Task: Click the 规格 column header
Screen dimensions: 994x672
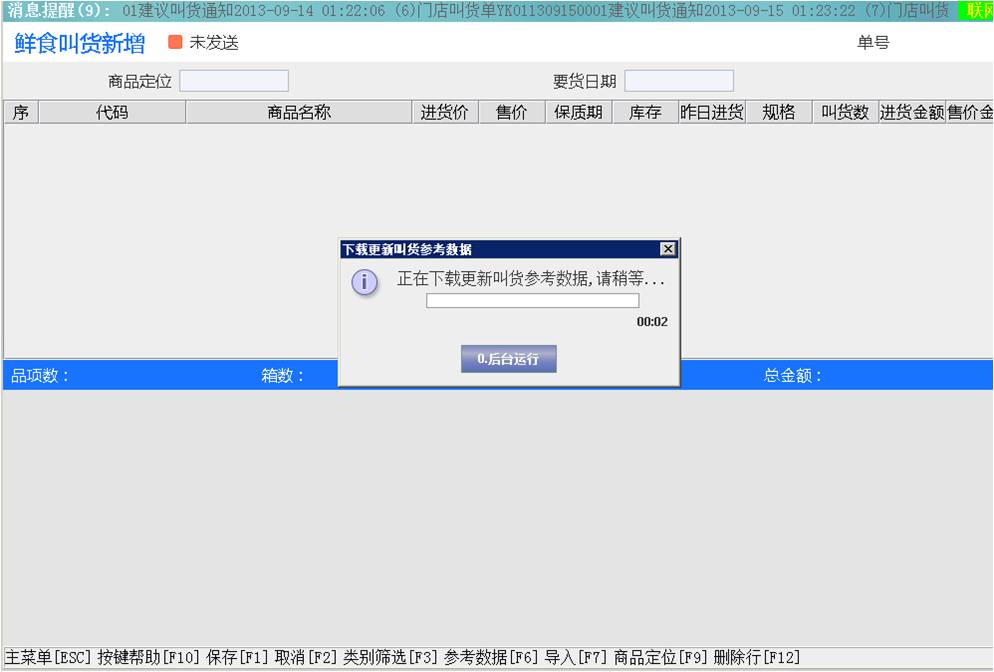Action: click(779, 112)
